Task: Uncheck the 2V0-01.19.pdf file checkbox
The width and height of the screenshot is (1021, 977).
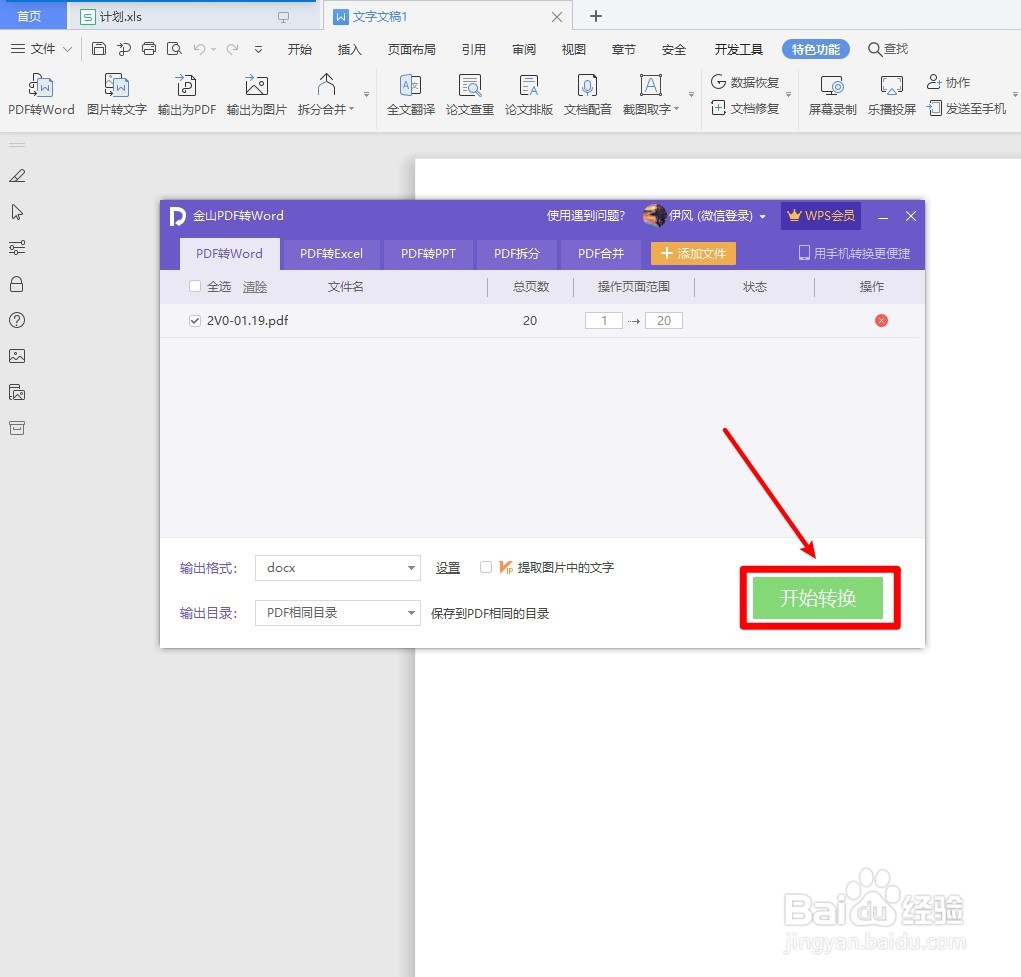Action: 194,320
